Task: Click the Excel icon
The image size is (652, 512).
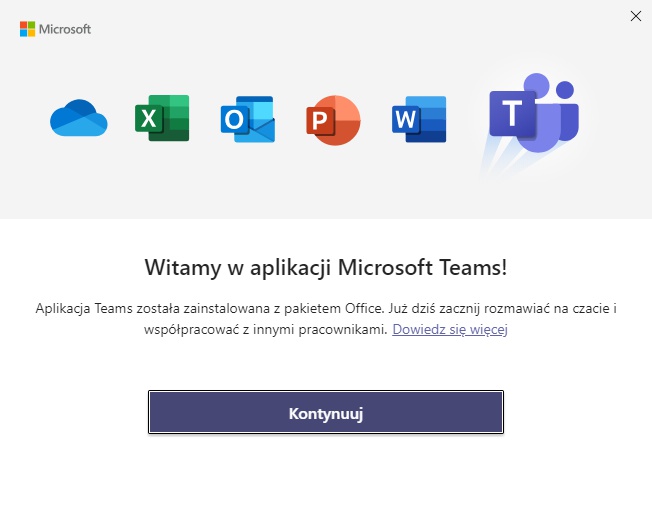Action: 162,118
